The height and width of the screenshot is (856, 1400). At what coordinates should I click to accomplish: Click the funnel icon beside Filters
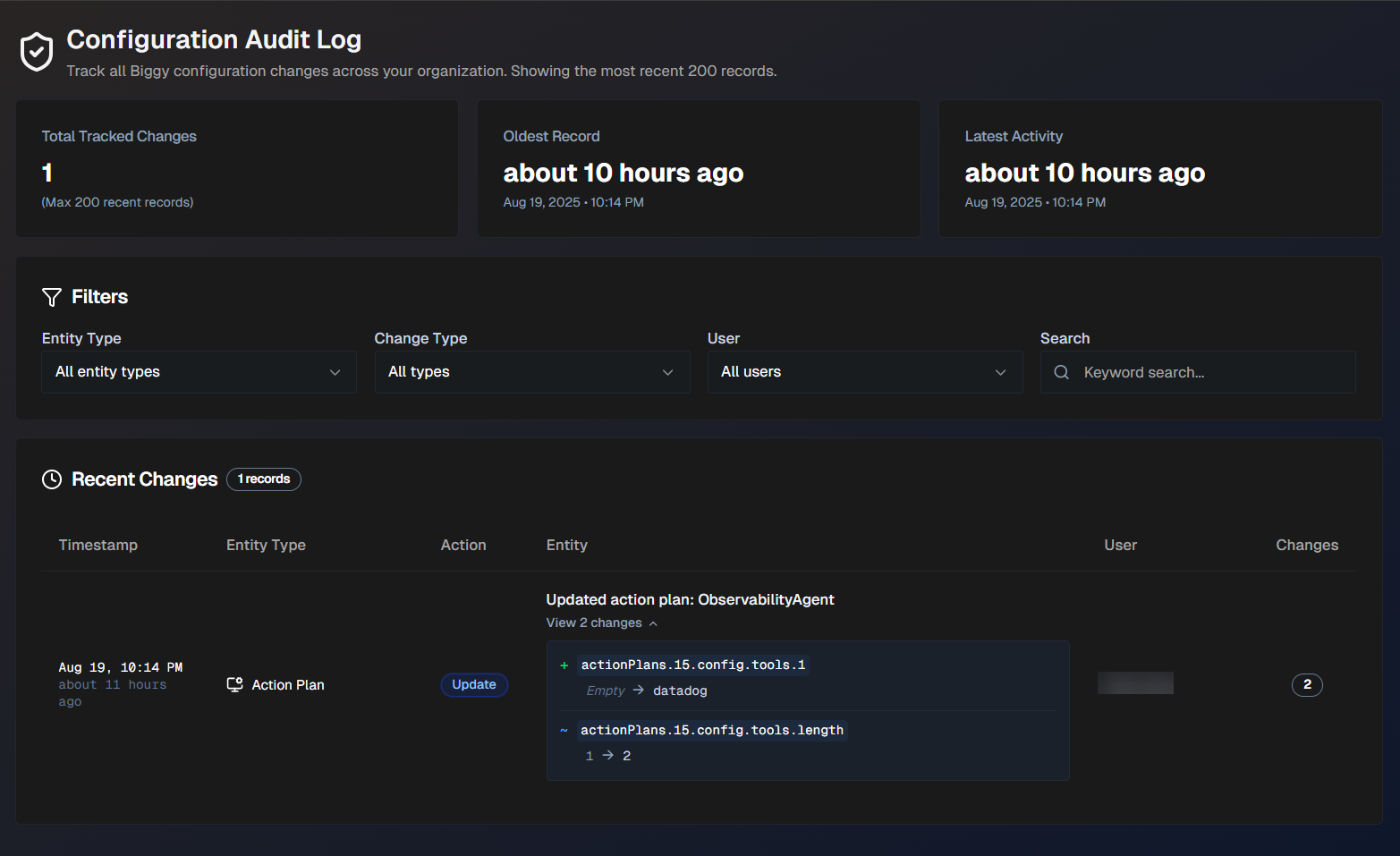click(52, 297)
